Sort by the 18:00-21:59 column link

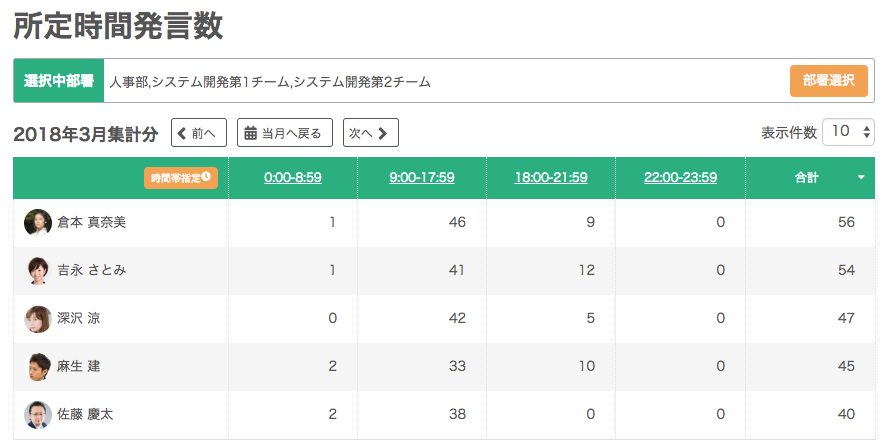point(551,178)
